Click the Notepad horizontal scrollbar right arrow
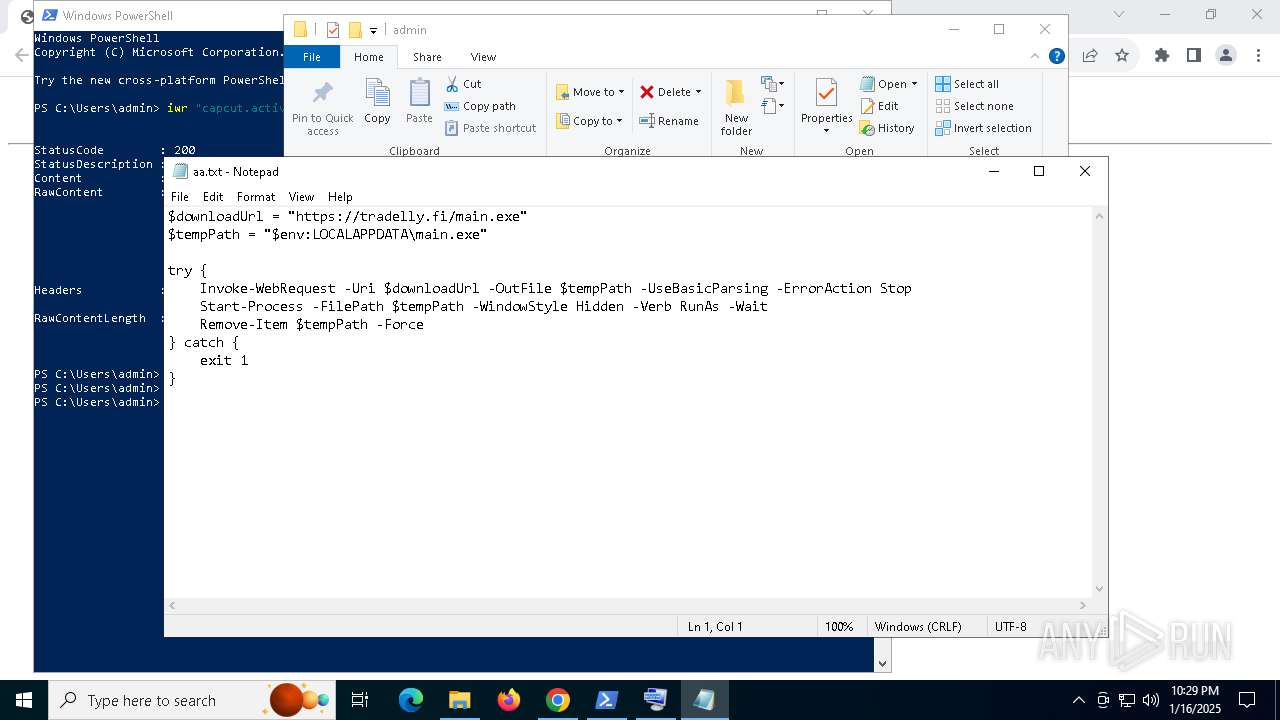This screenshot has width=1280, height=720. pyautogui.click(x=1082, y=605)
